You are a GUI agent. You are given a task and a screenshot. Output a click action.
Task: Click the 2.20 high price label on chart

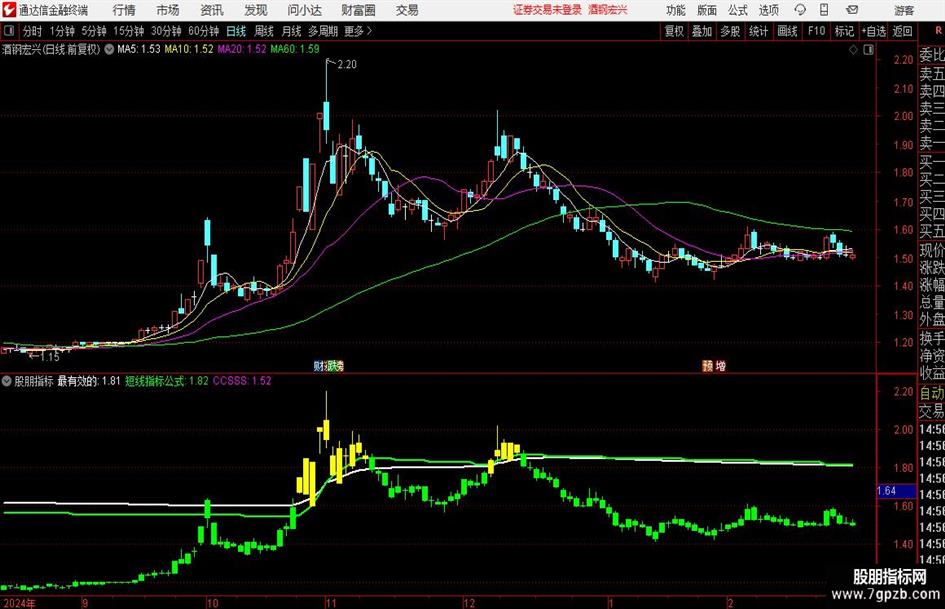point(347,65)
